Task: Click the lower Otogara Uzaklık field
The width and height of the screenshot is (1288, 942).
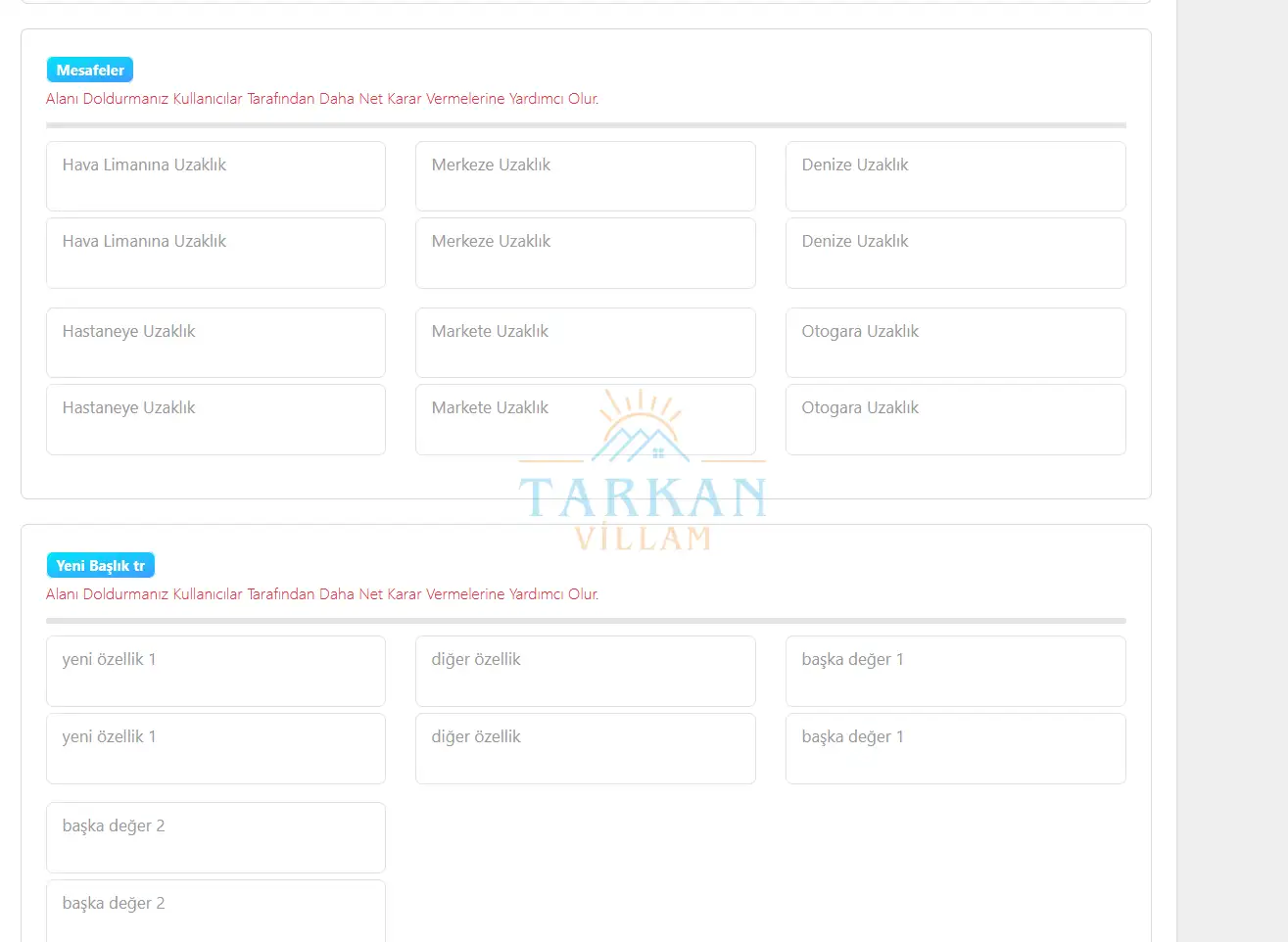Action: pos(955,419)
